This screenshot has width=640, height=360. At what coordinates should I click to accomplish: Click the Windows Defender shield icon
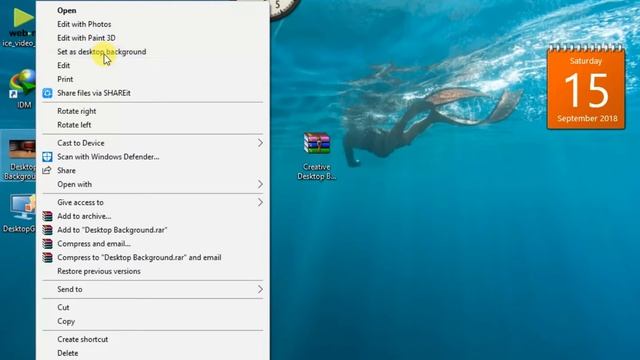(x=47, y=157)
